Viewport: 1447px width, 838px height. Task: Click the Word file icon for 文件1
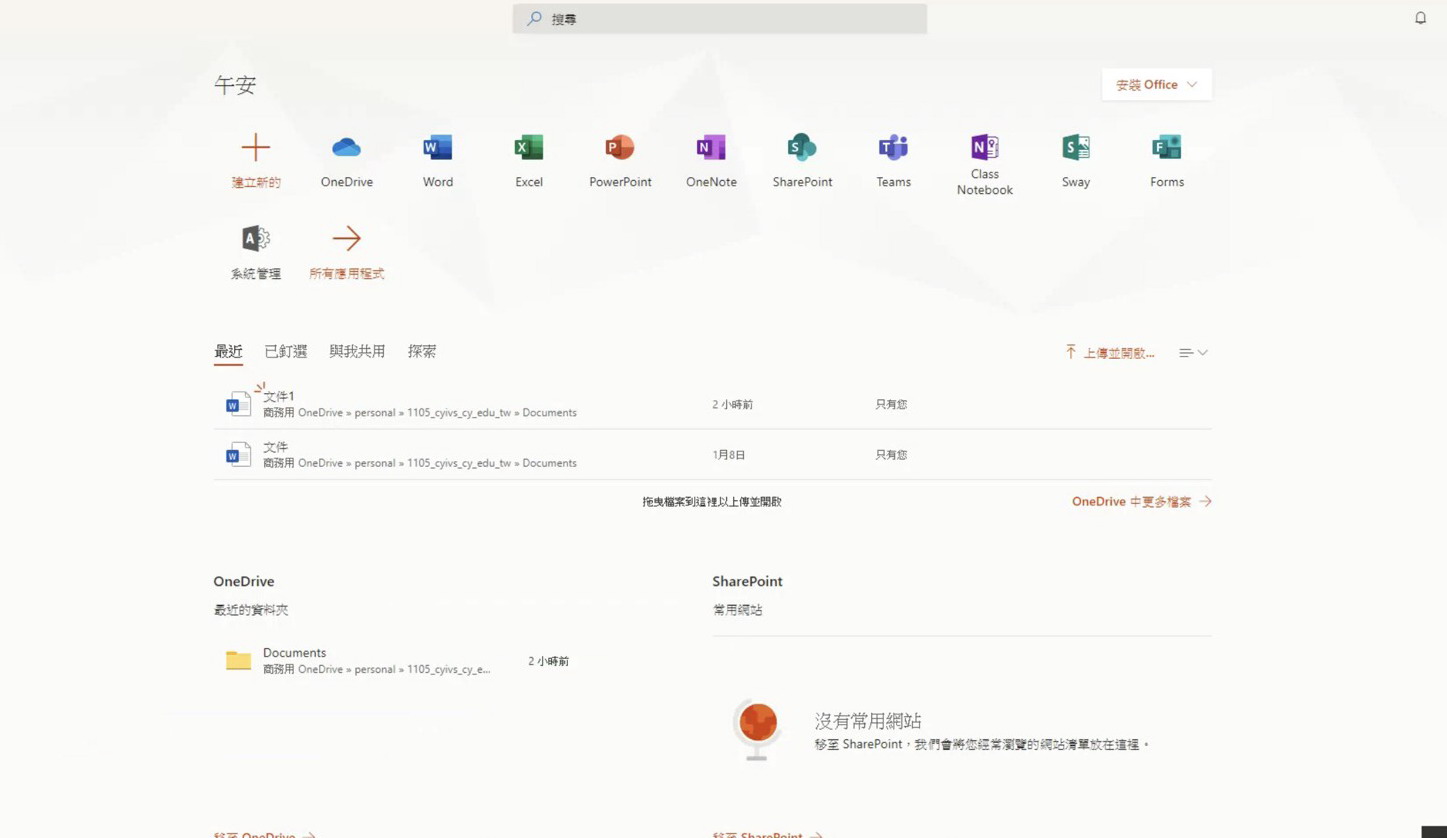tap(238, 404)
